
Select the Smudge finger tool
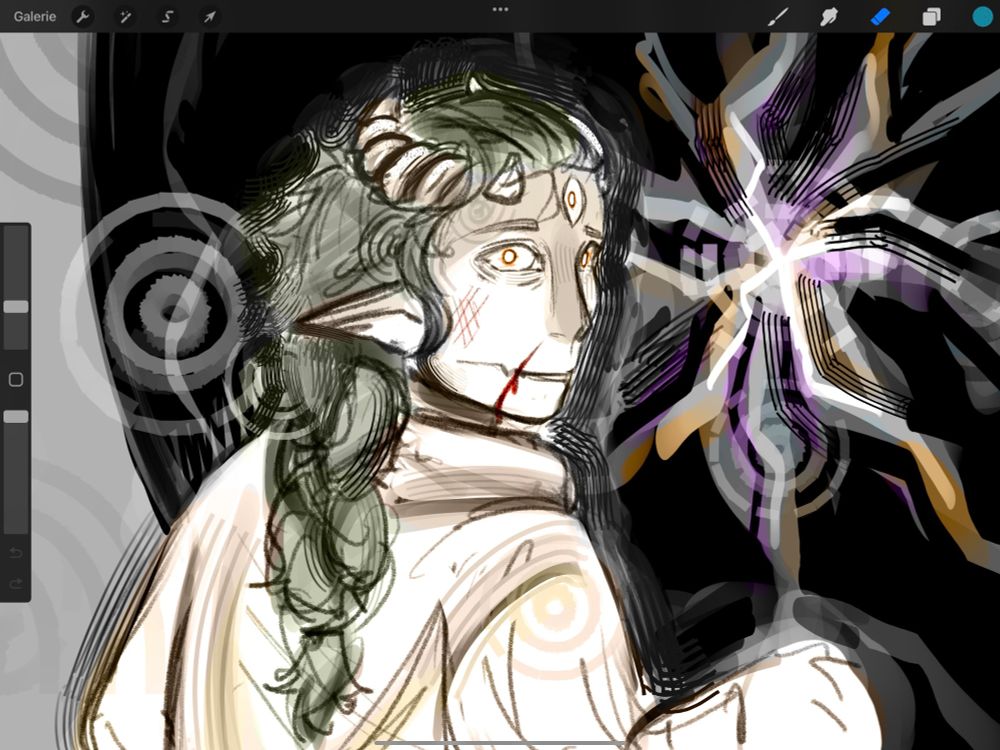(x=828, y=17)
